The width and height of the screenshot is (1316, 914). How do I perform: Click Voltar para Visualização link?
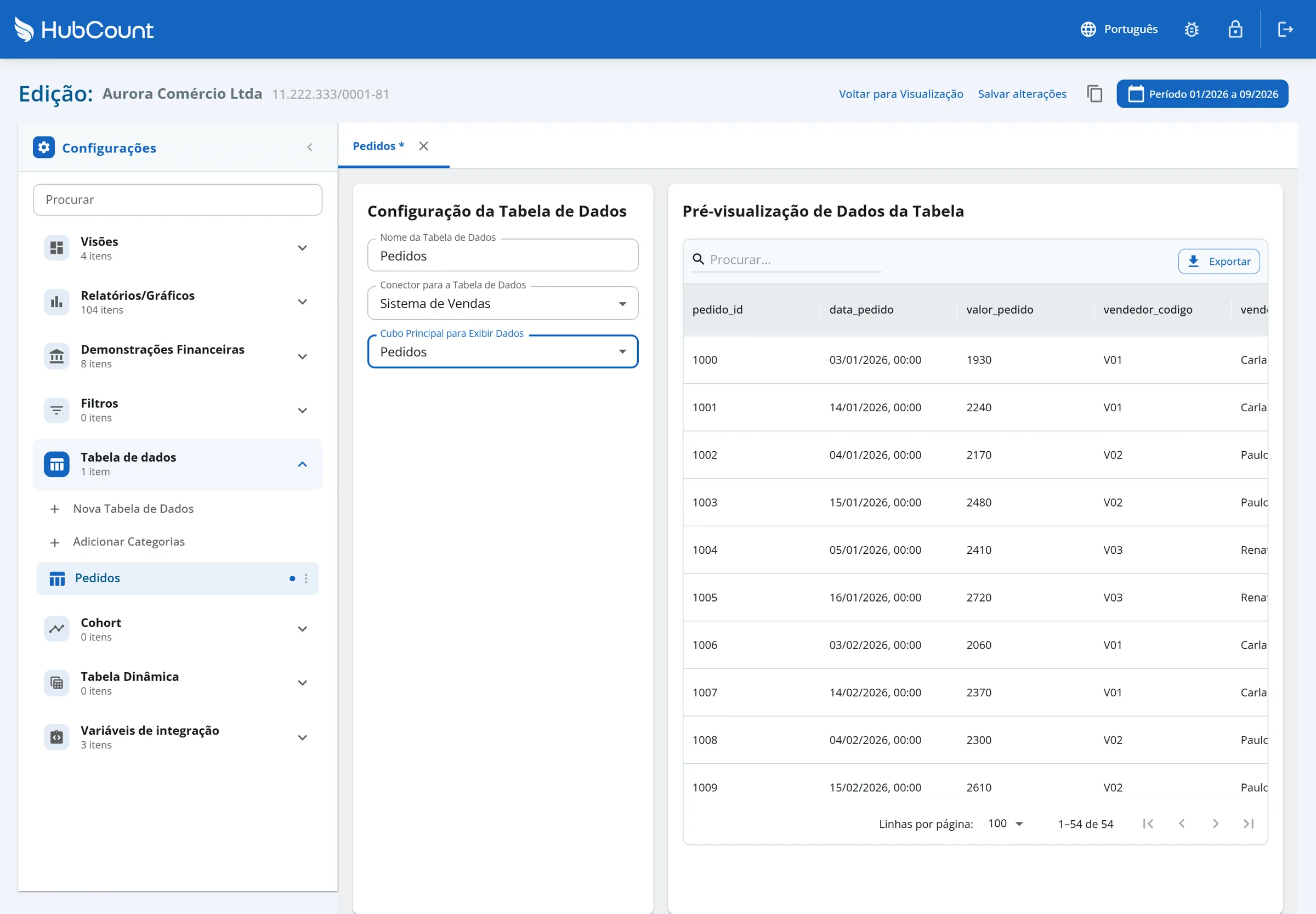[901, 94]
